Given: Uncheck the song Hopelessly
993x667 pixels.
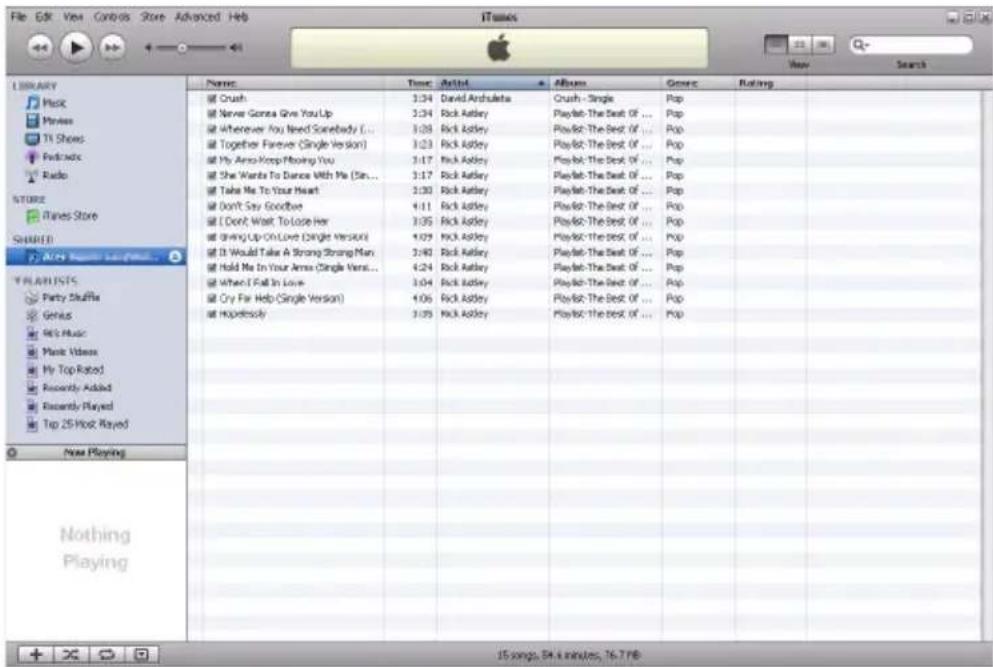Looking at the screenshot, I should tap(212, 314).
